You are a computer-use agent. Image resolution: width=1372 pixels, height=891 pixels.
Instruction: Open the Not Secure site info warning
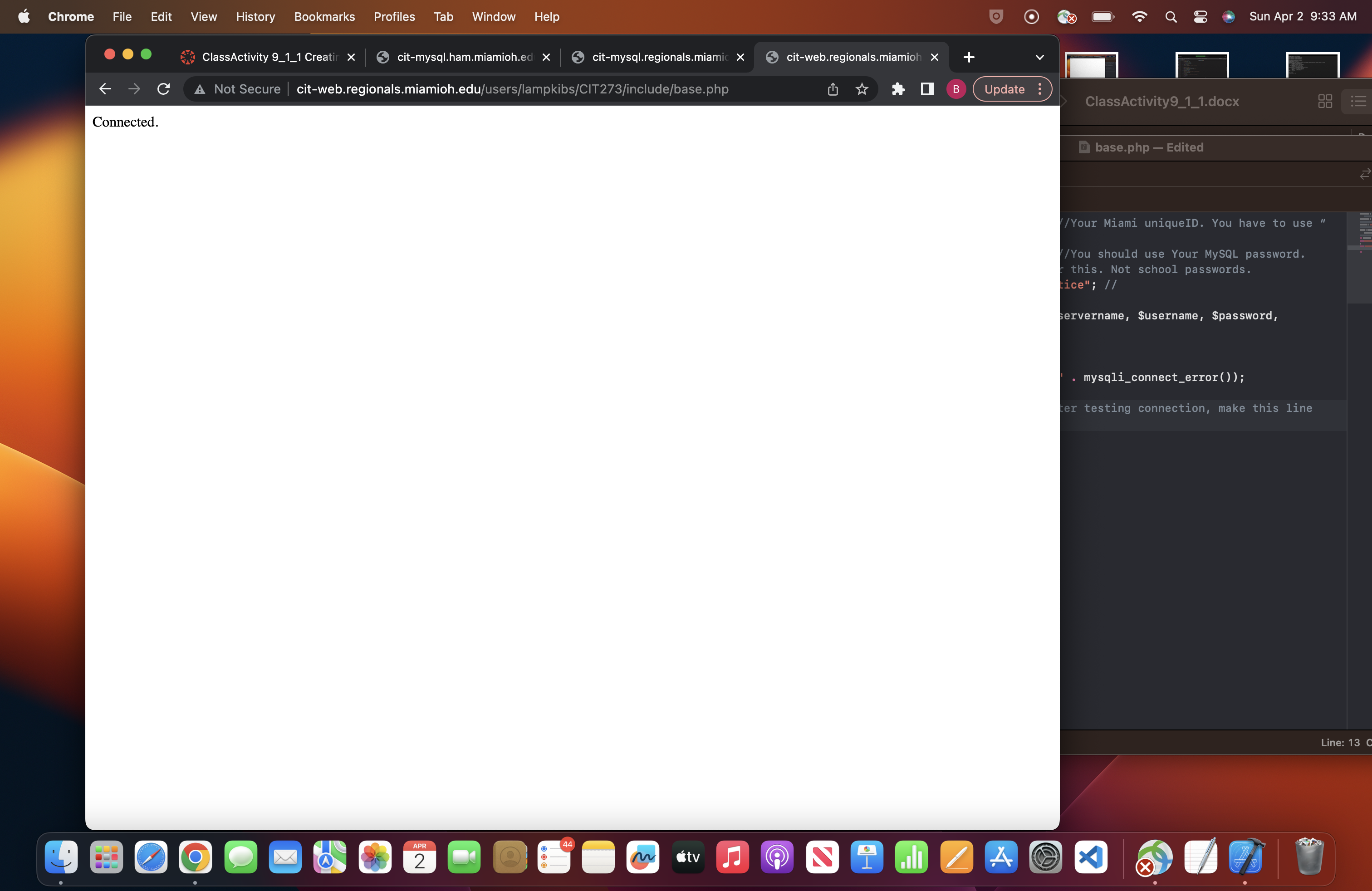(237, 89)
